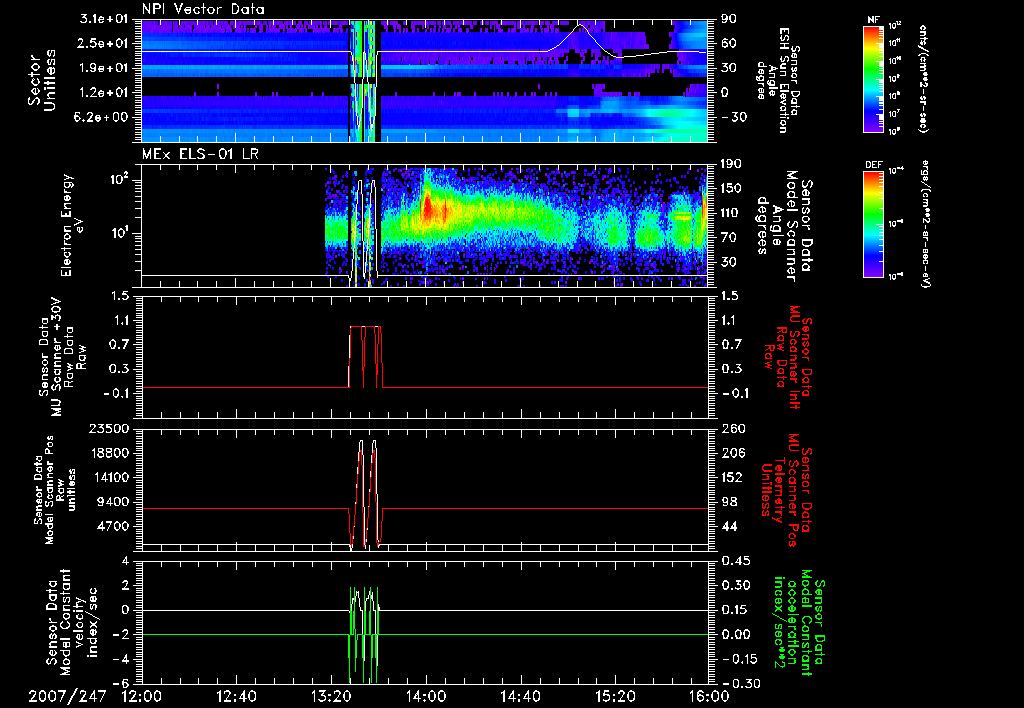
Task: Click the 60 degree elevation tick
Action: [729, 43]
